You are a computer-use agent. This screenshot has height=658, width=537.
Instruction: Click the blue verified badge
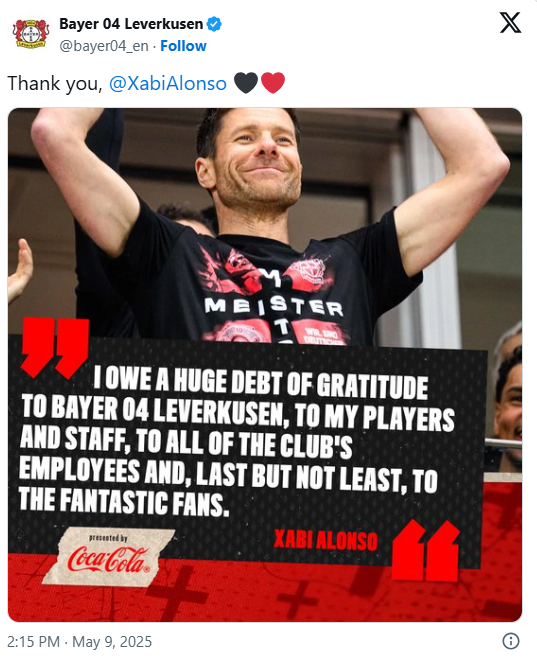pyautogui.click(x=214, y=24)
